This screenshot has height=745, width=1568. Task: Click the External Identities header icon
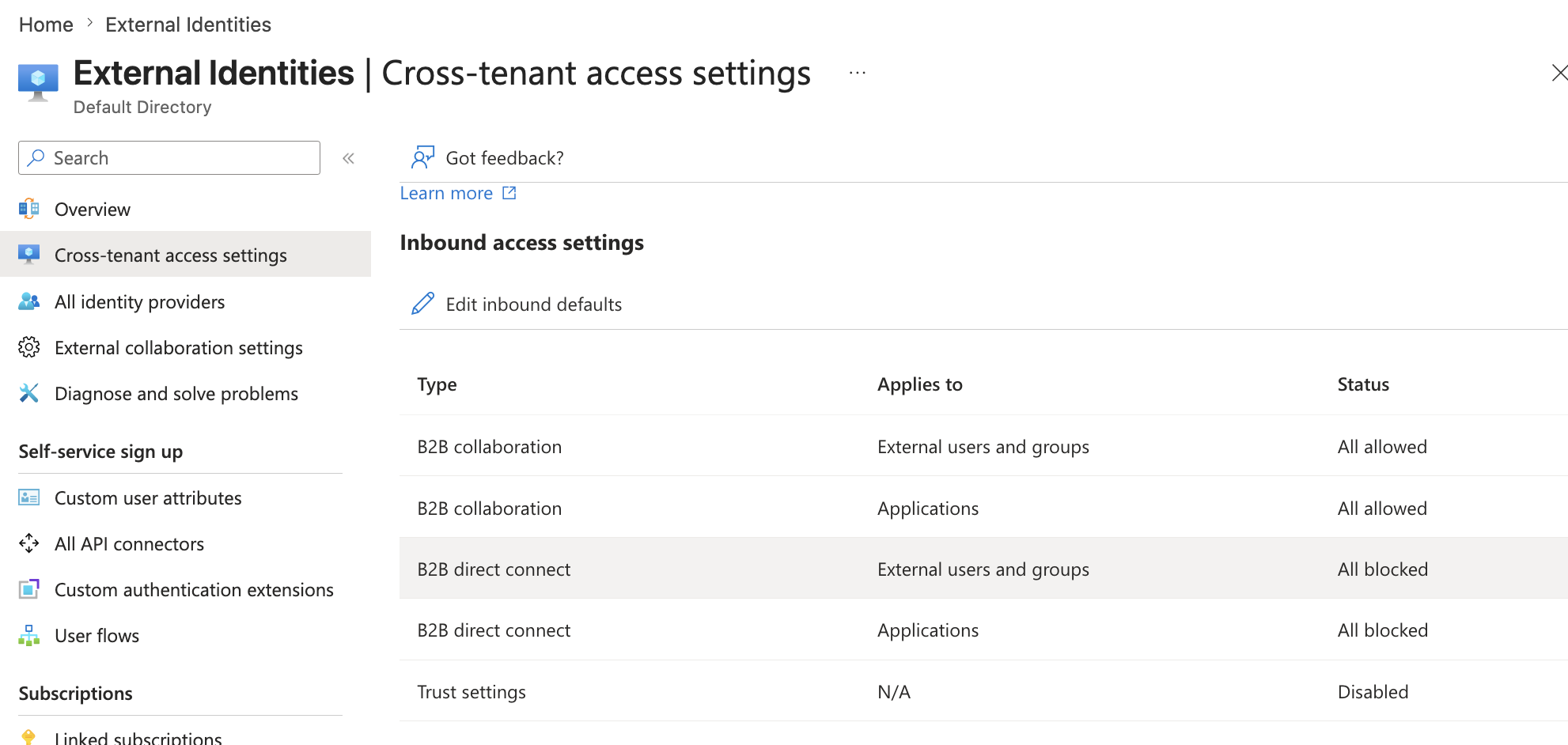38,82
